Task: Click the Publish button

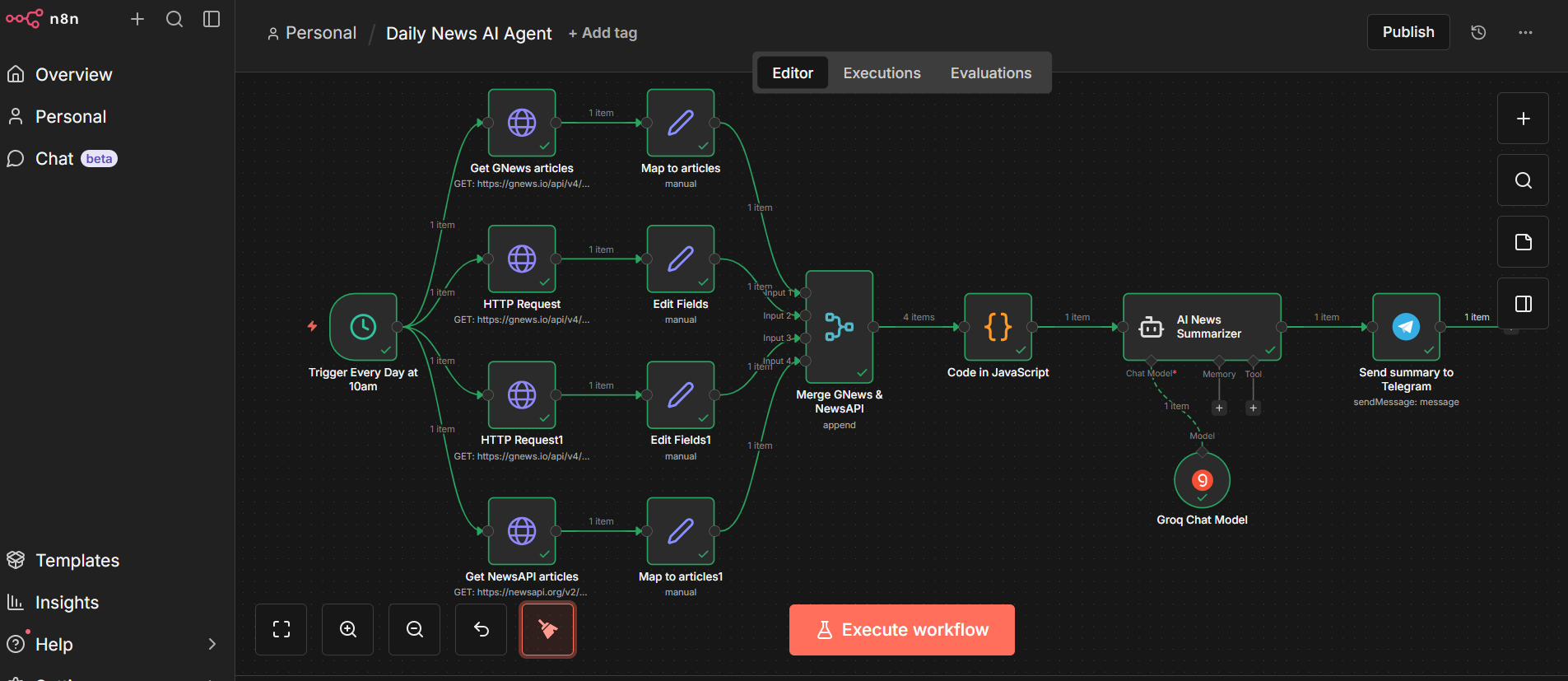Action: (x=1407, y=32)
